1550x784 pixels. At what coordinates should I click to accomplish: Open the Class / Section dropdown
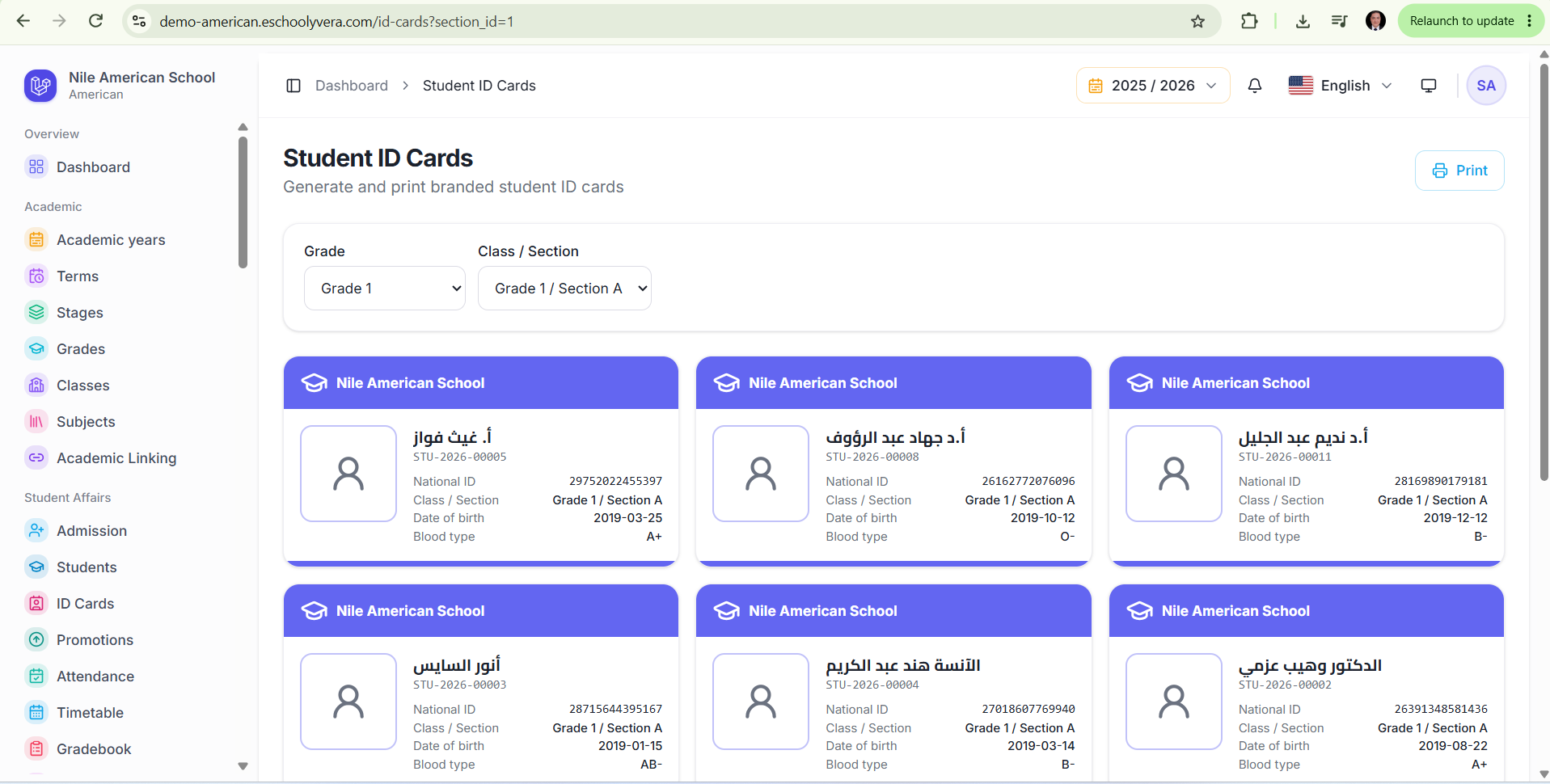tap(564, 289)
